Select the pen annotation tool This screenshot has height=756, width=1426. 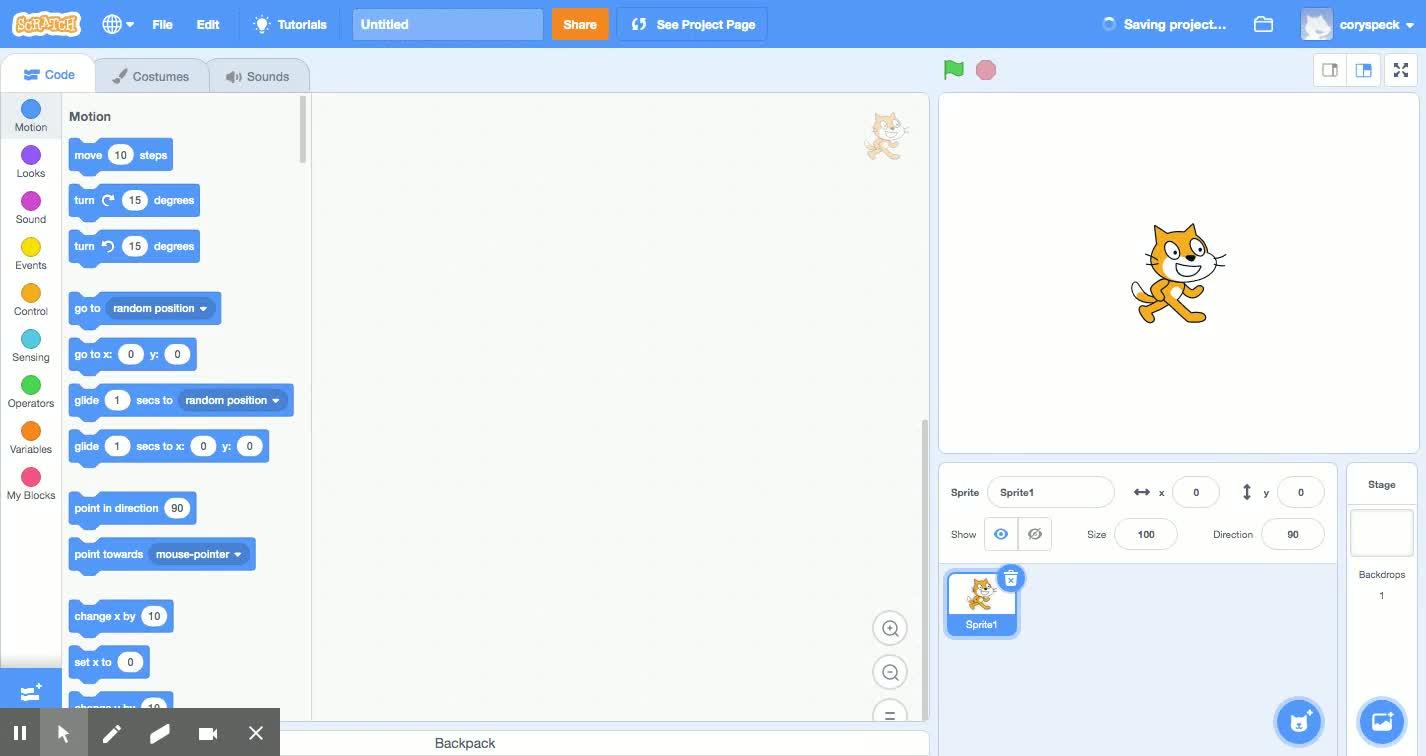click(111, 733)
